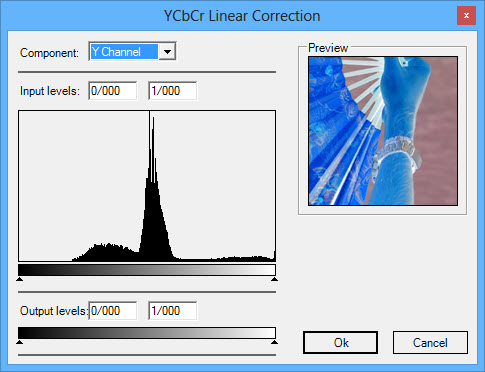Screen dimensions: 485x372
Task: Click the Output levels minimum field
Action: (113, 311)
